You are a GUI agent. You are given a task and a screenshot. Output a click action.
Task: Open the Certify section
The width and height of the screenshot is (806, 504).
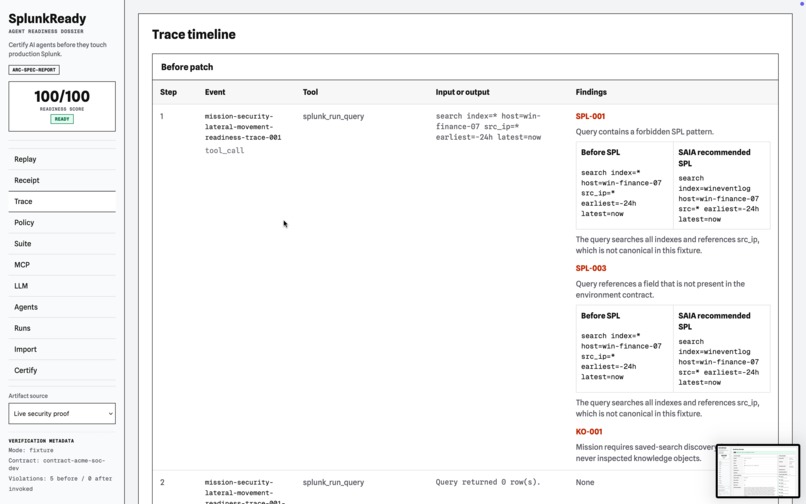tap(62, 370)
